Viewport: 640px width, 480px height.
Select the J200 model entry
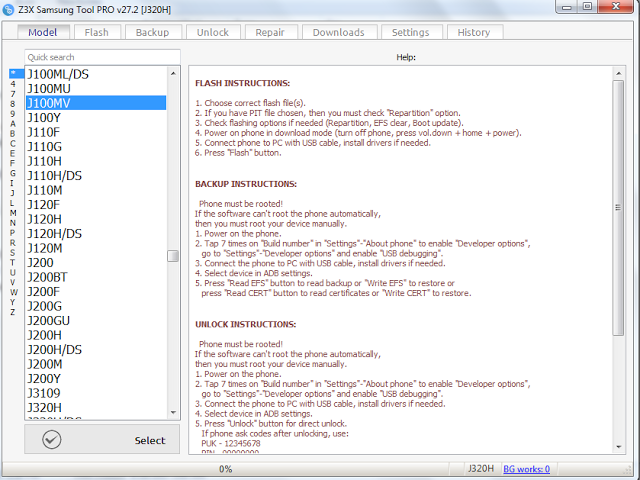(96, 262)
